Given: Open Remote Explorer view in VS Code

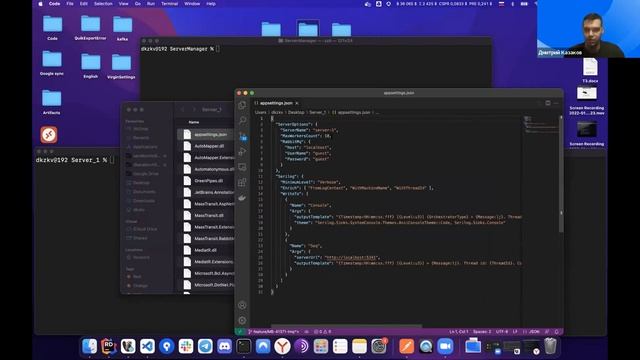Looking at the screenshot, I should click(242, 167).
